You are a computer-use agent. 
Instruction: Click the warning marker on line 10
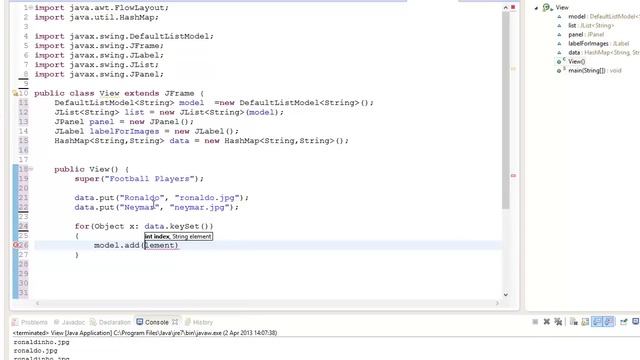tap(15, 93)
